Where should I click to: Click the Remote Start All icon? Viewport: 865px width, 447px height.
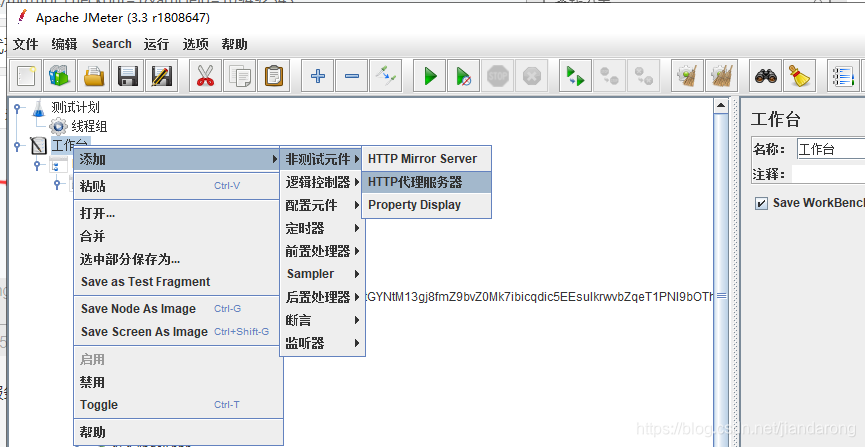(x=575, y=76)
